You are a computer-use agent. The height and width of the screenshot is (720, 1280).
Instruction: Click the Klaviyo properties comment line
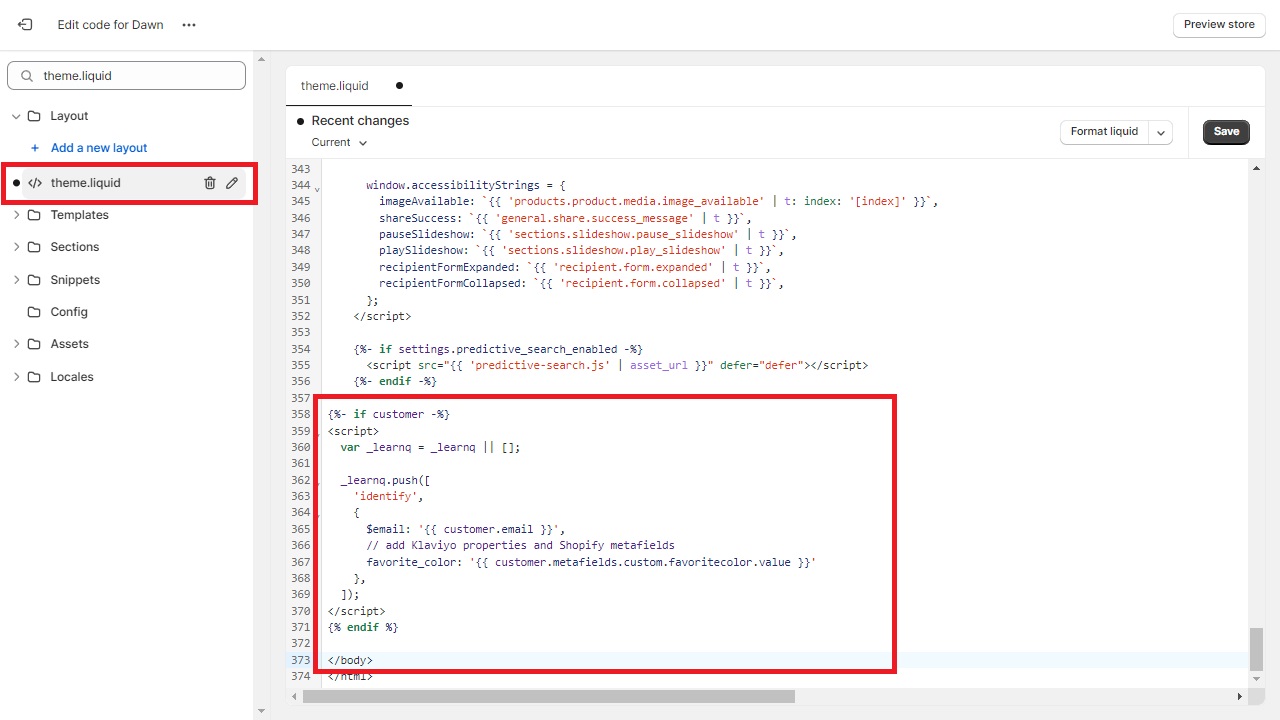point(520,545)
